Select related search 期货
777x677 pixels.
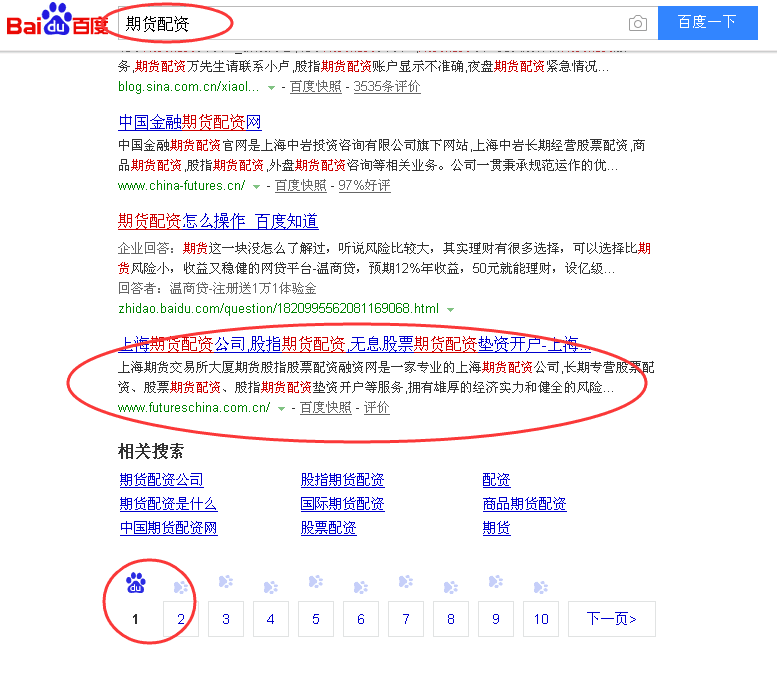[497, 528]
